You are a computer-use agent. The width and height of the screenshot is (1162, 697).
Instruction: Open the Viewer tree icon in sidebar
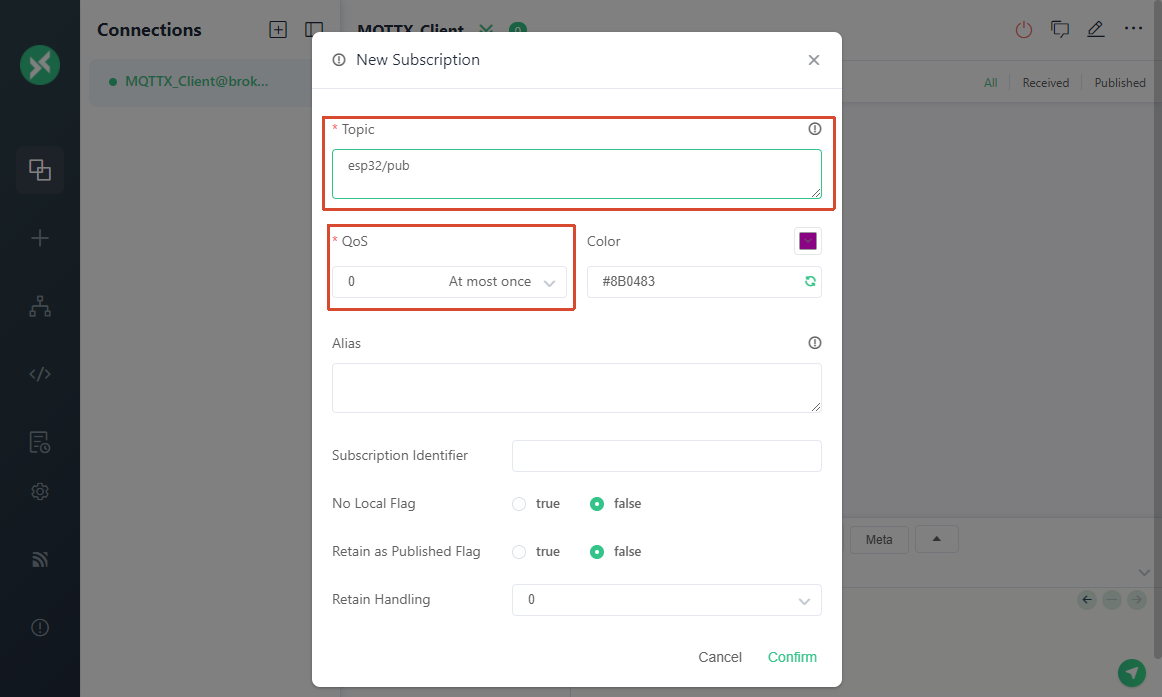tap(40, 306)
